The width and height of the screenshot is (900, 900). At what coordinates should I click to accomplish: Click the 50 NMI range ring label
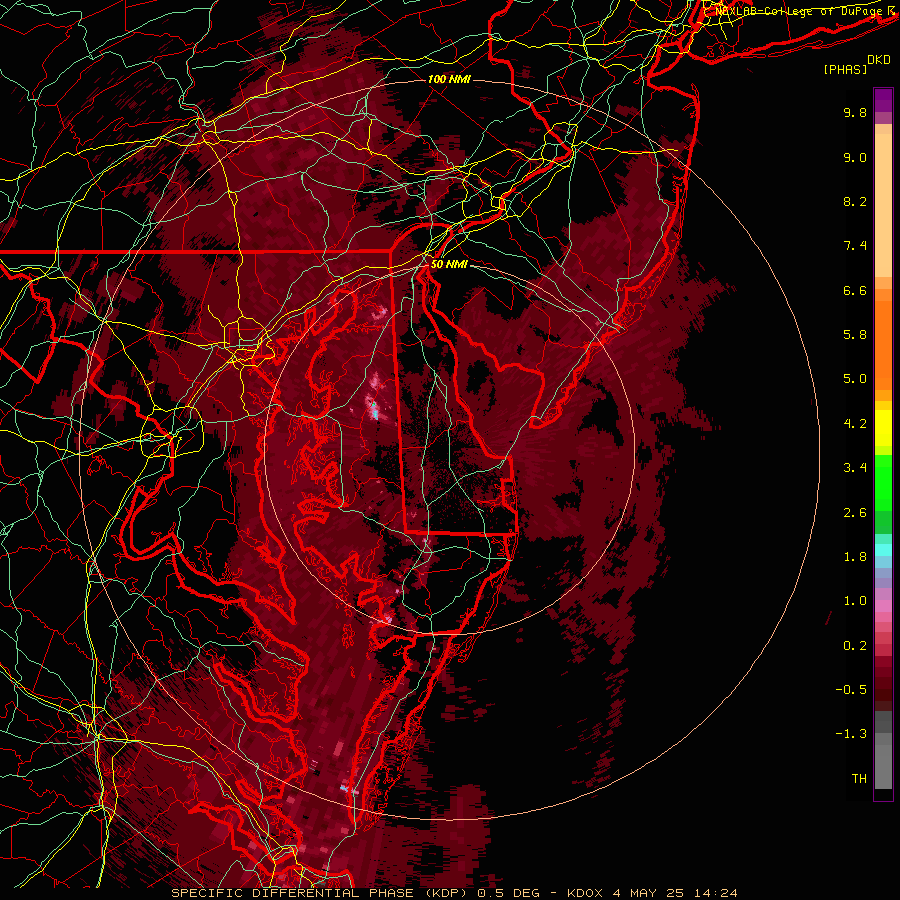[449, 265]
